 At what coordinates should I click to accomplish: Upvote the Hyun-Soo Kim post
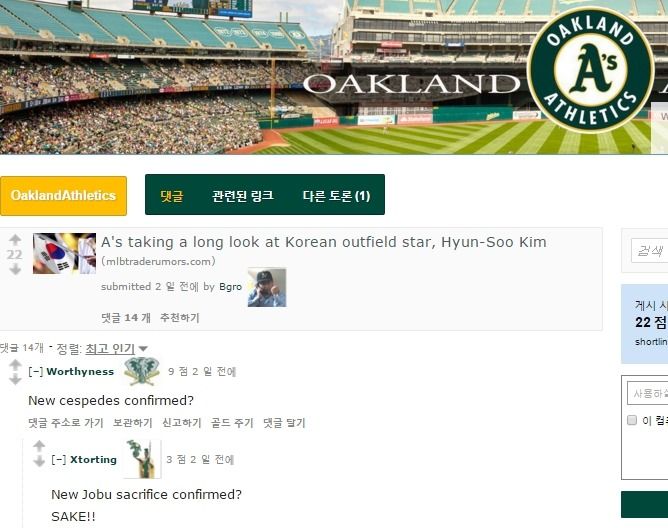tap(15, 240)
